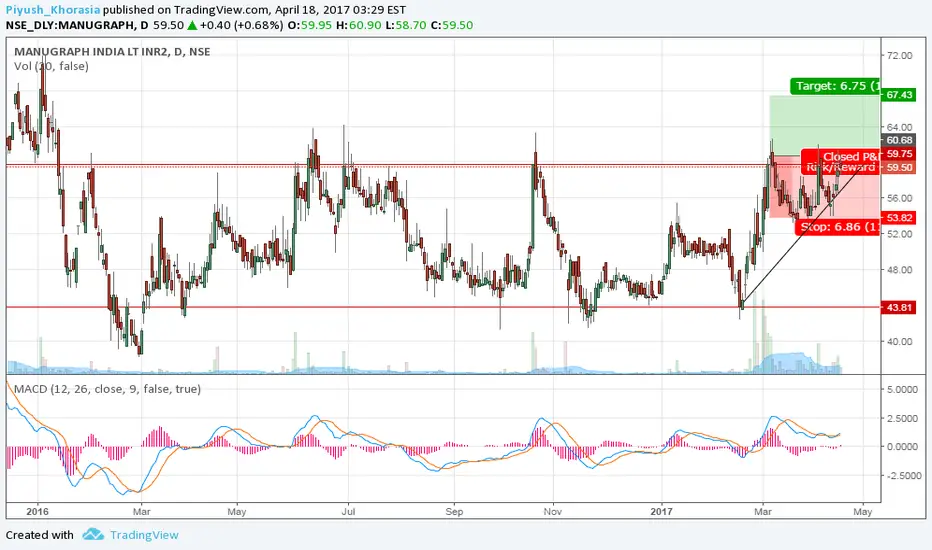Click the Created with footer text
This screenshot has width=932, height=550.
[40, 535]
